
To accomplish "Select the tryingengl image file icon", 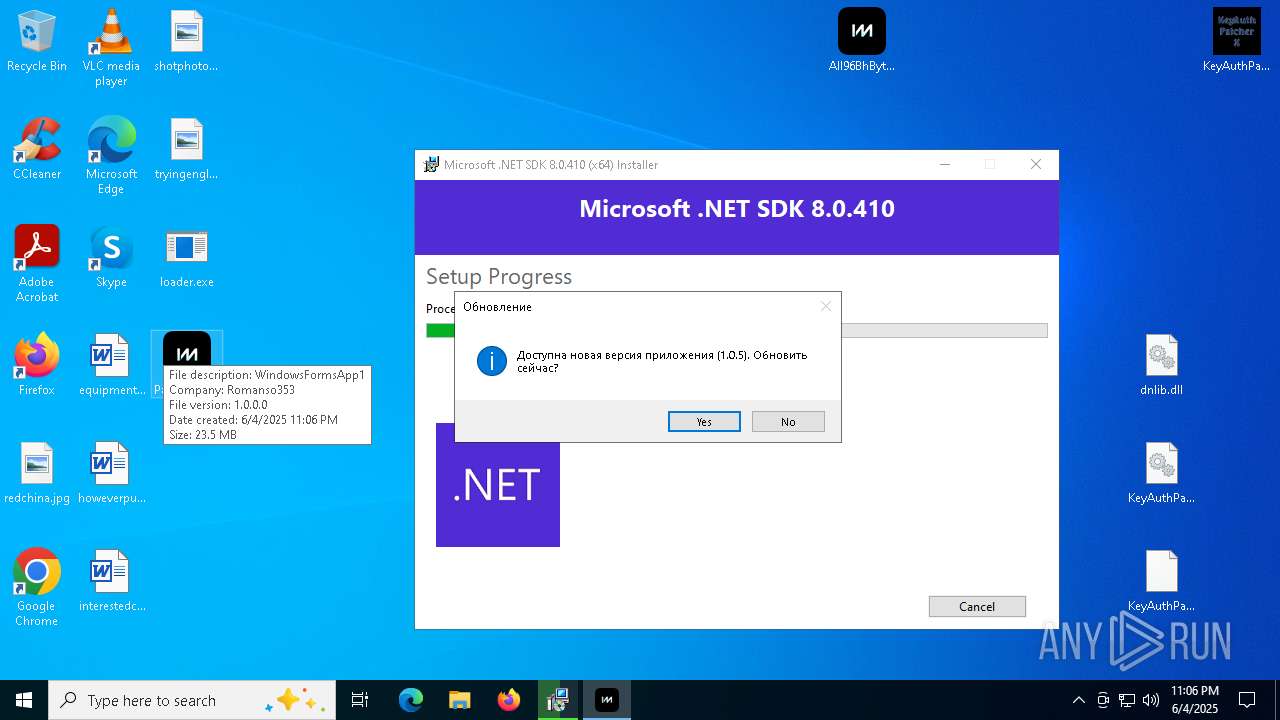I will point(186,150).
